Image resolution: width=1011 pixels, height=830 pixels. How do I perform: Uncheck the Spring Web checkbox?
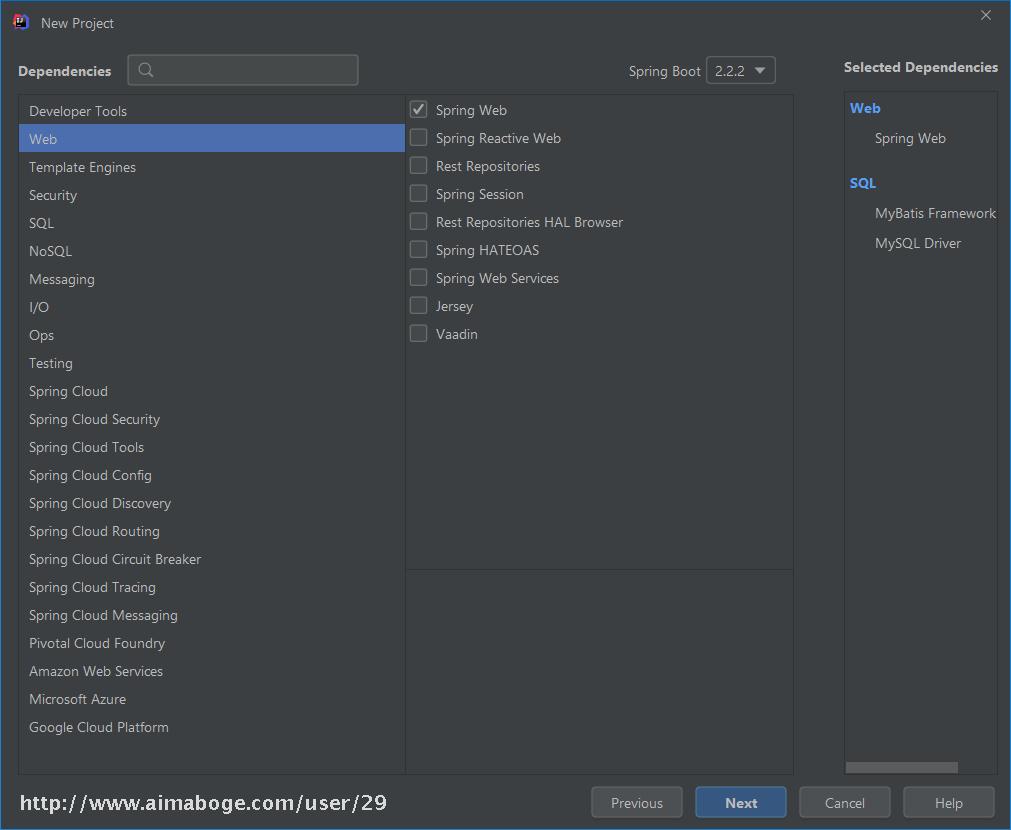point(418,110)
